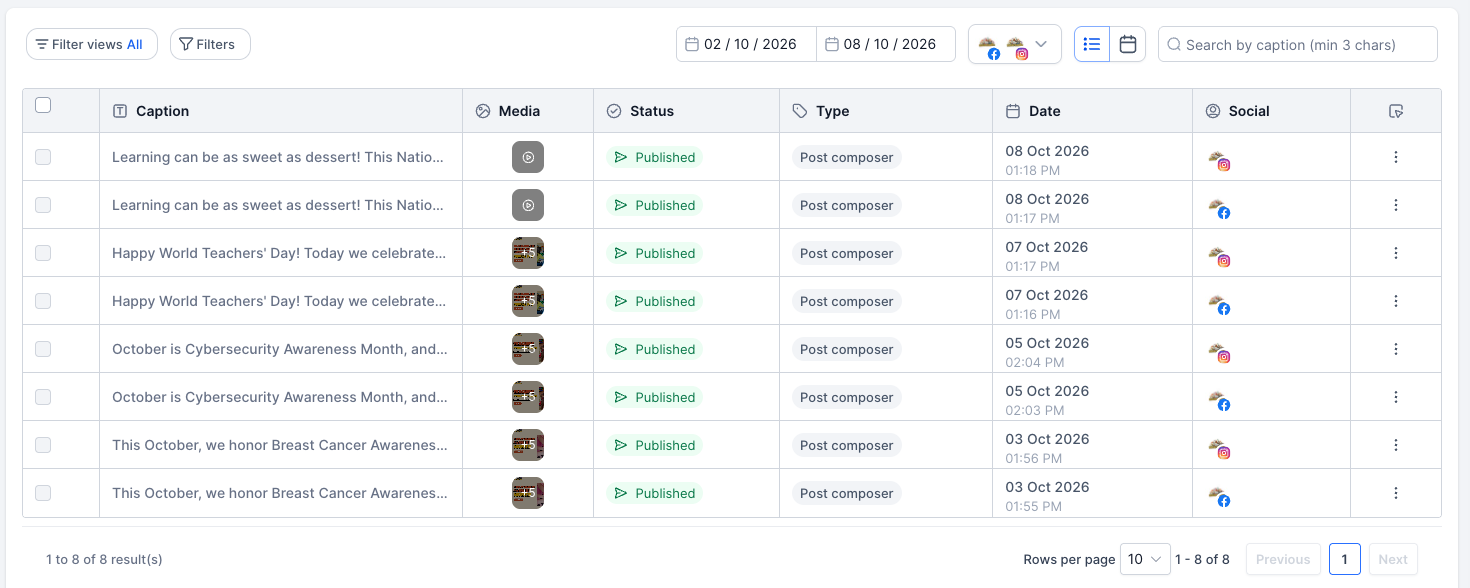The width and height of the screenshot is (1470, 588).
Task: Select the checkbox for the 08 Oct 01:18 PM post
Action: coord(43,157)
